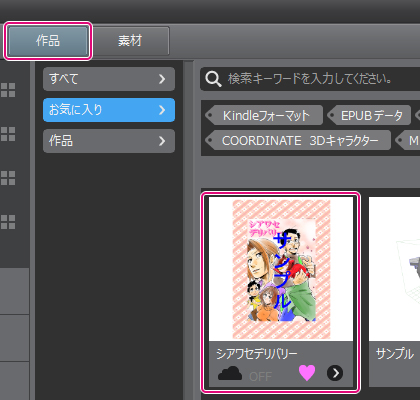Toggle favorite heart on シアワセデリバリー

coord(307,373)
